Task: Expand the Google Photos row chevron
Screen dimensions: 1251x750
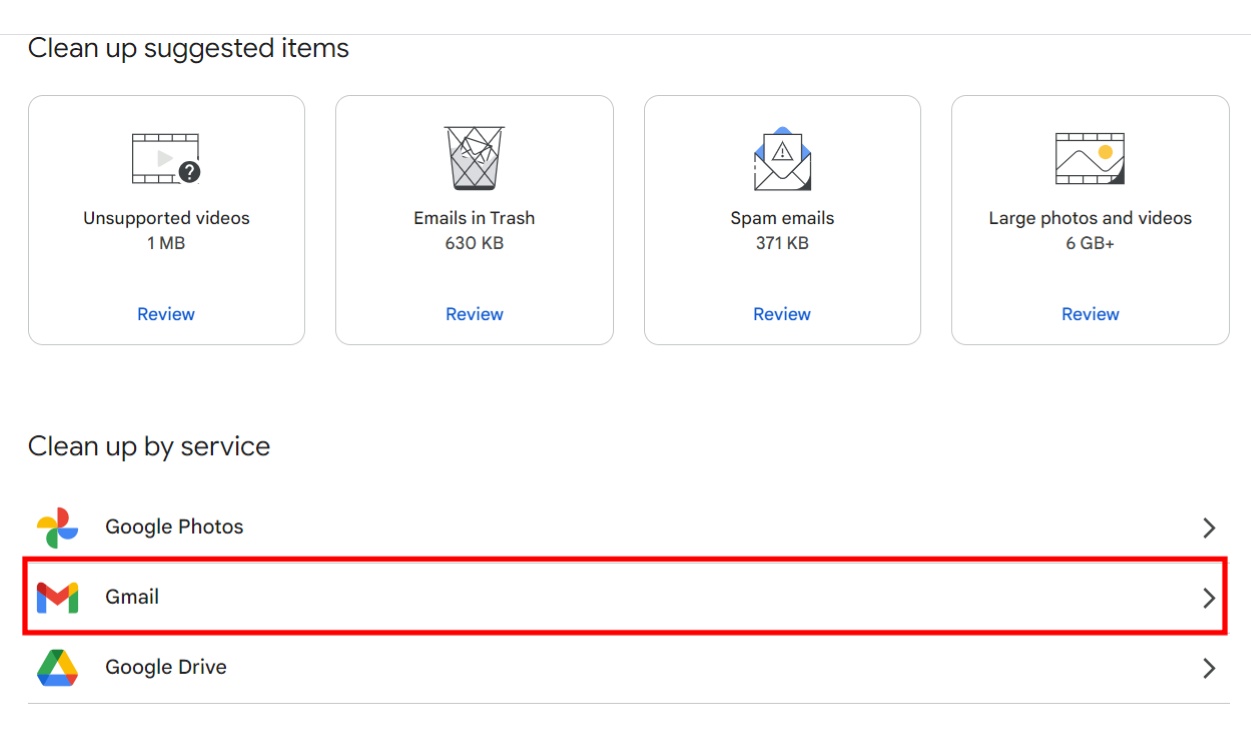Action: (1208, 527)
